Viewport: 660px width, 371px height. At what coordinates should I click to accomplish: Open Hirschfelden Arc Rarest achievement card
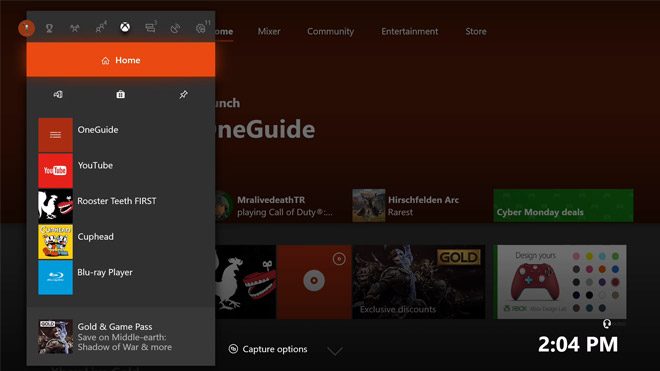406,206
